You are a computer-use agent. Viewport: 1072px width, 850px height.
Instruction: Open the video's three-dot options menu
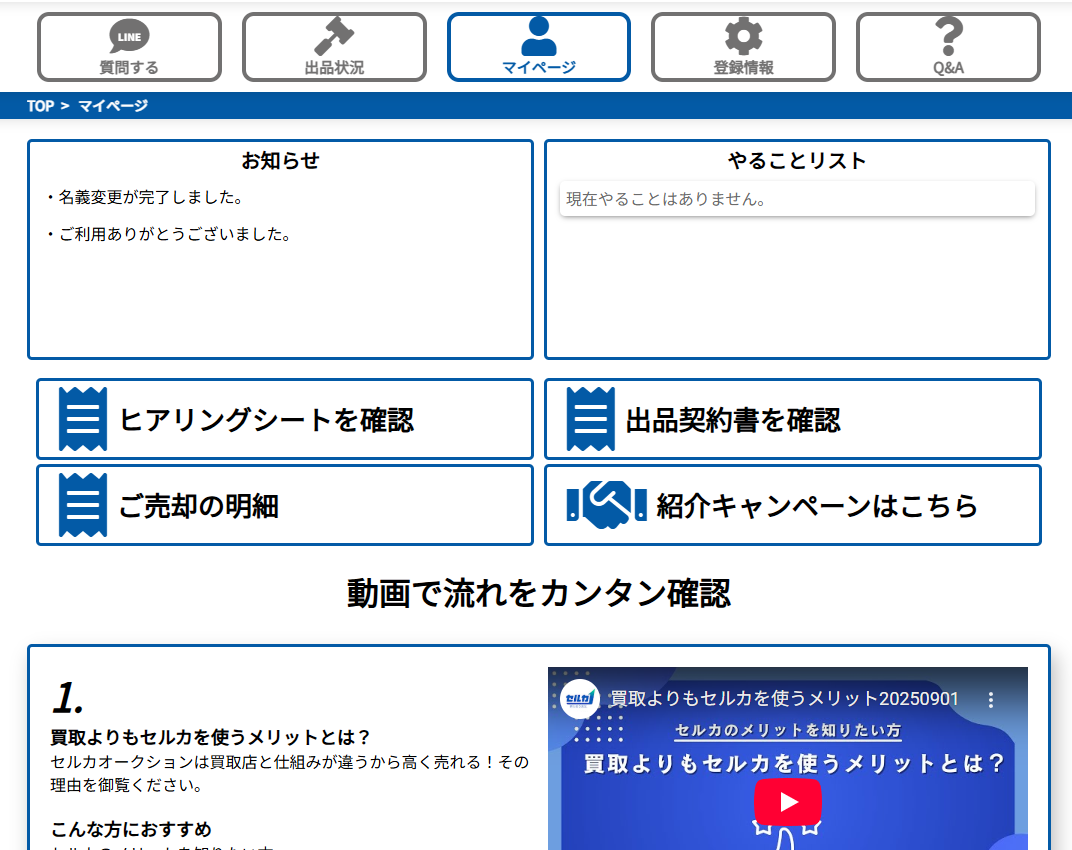pos(991,700)
